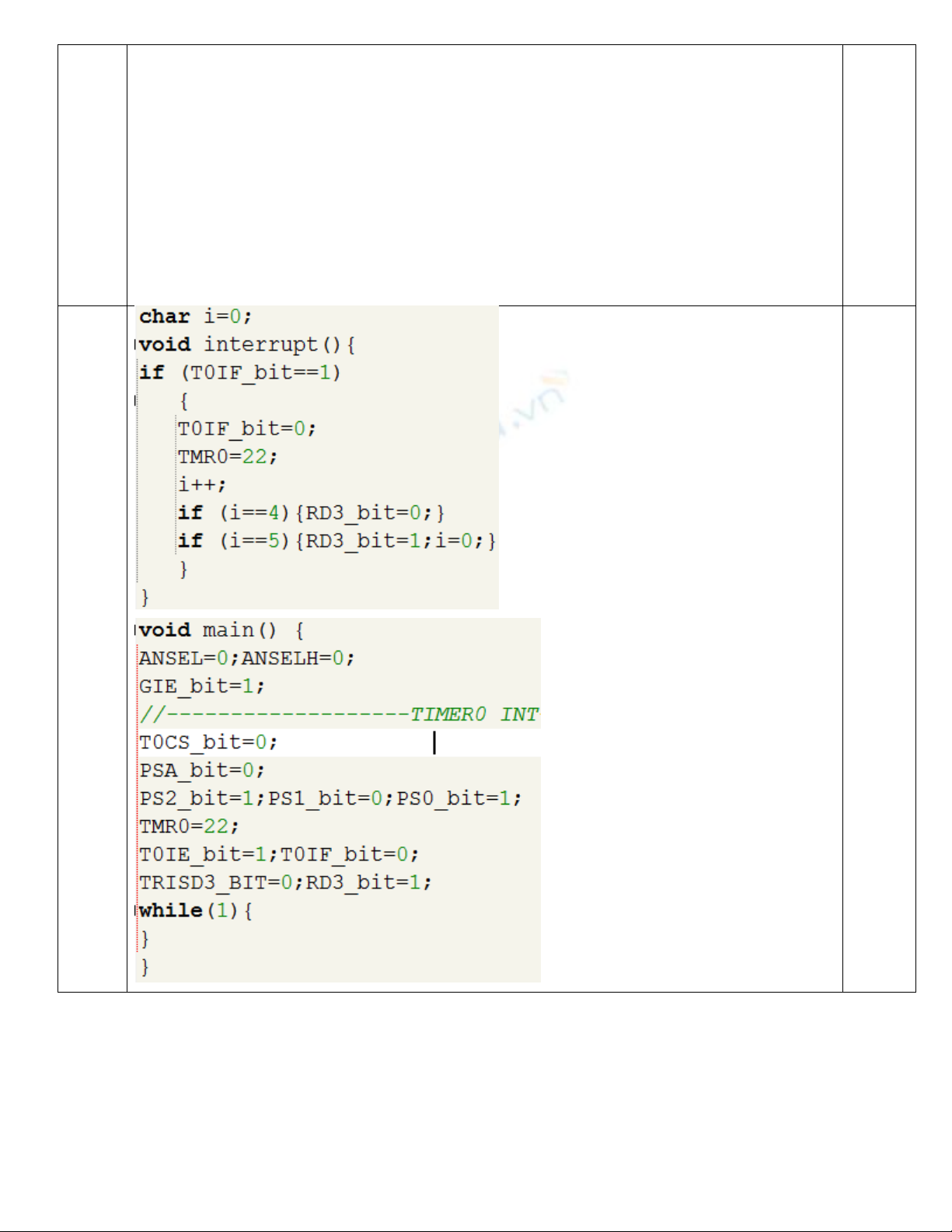Click the 'if (T0IF_bit==1)' condition line

click(x=239, y=373)
